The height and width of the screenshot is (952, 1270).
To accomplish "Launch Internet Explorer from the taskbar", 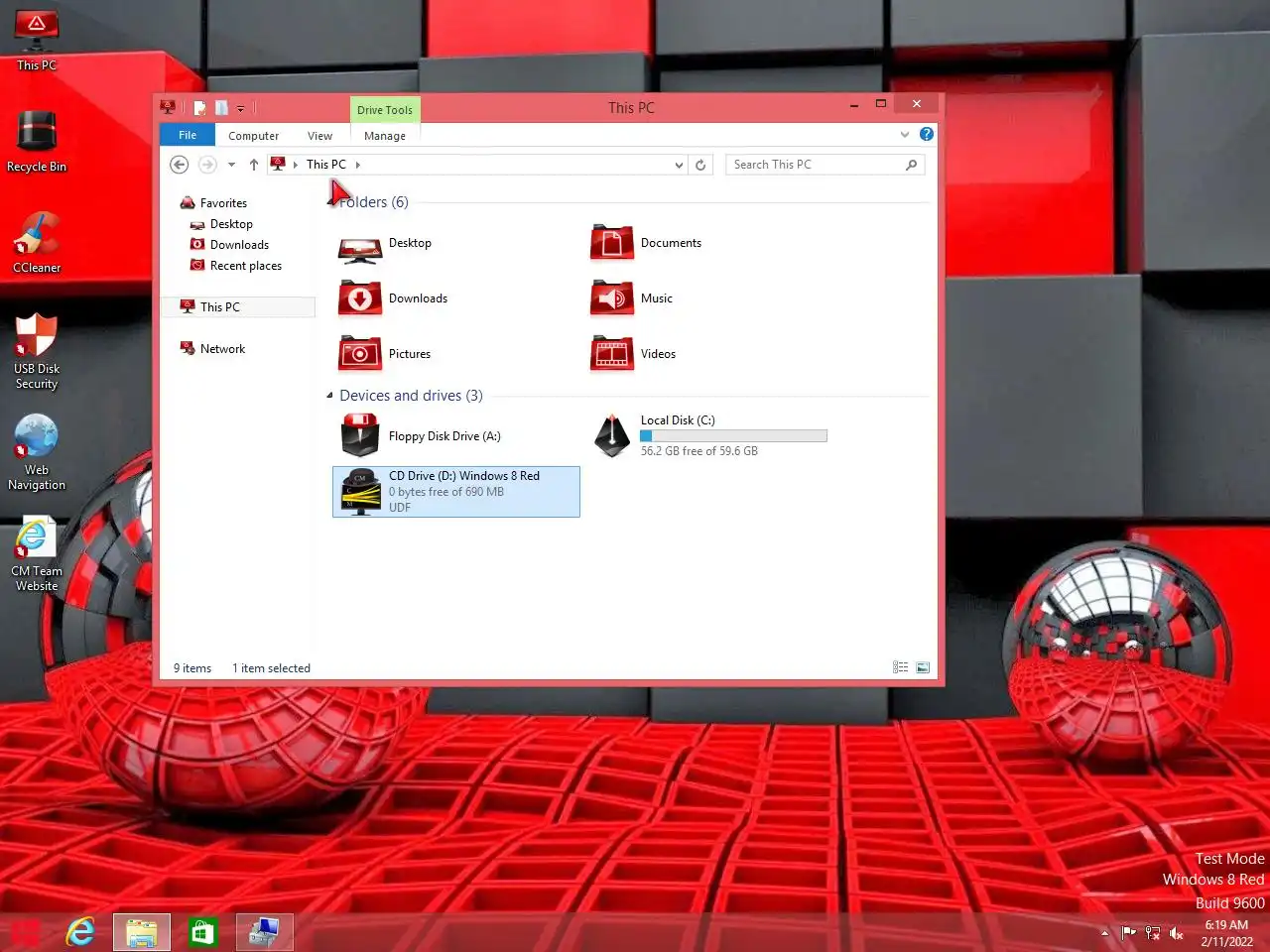I will click(x=80, y=932).
